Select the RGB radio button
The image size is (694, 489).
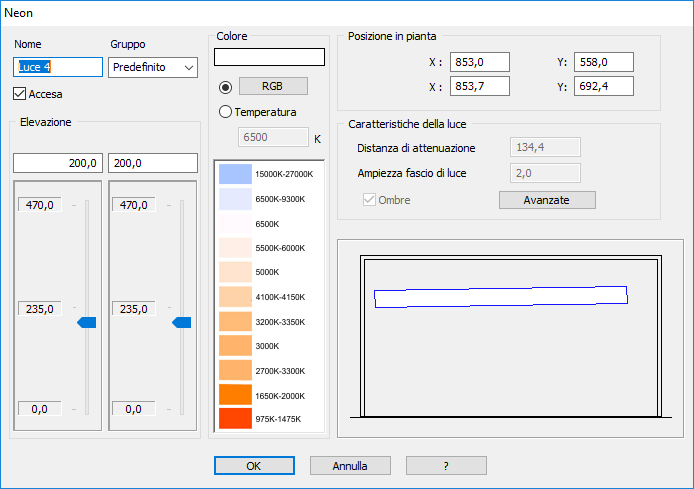pos(225,87)
